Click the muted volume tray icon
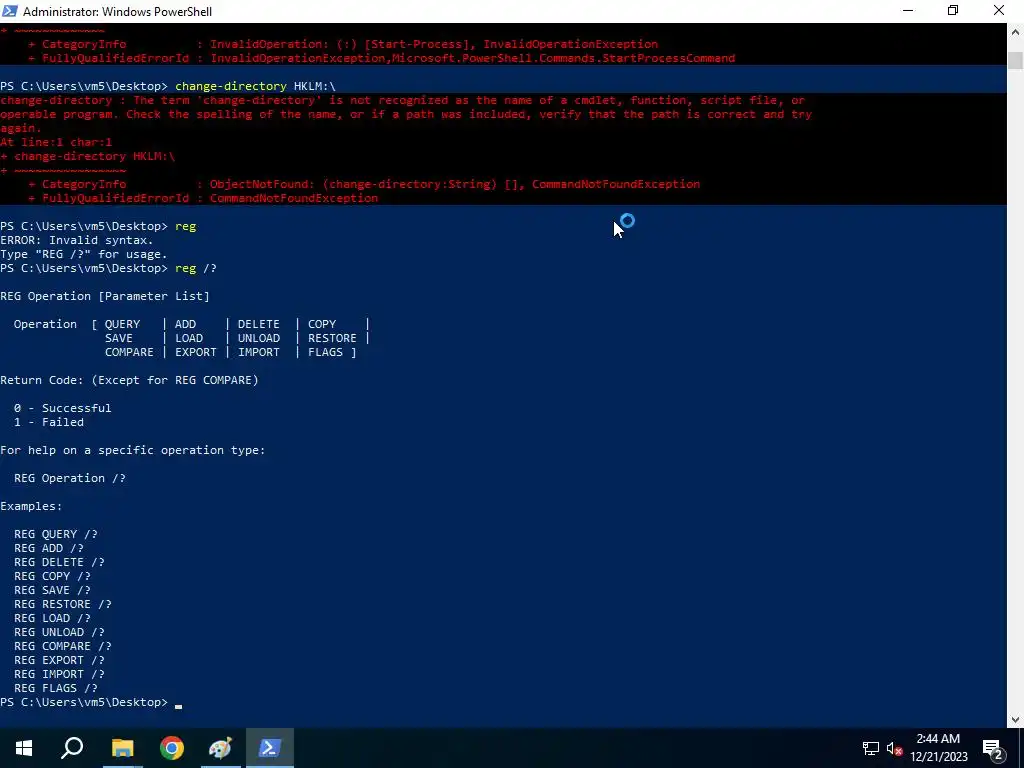The width and height of the screenshot is (1024, 768). click(895, 748)
